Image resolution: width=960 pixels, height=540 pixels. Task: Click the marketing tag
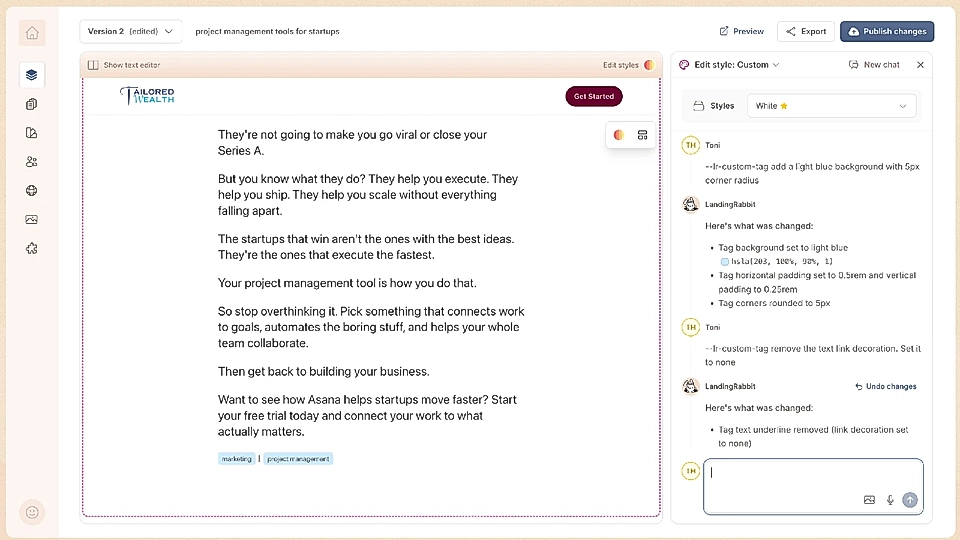(236, 459)
